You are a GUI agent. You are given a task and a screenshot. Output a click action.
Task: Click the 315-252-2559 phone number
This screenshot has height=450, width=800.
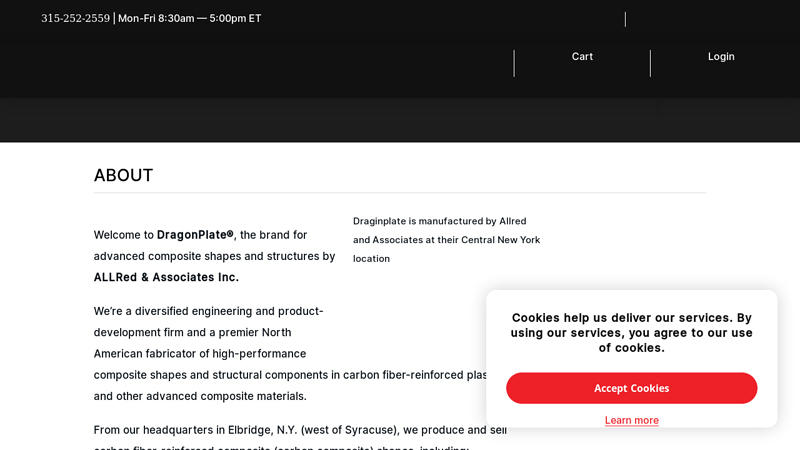click(75, 18)
